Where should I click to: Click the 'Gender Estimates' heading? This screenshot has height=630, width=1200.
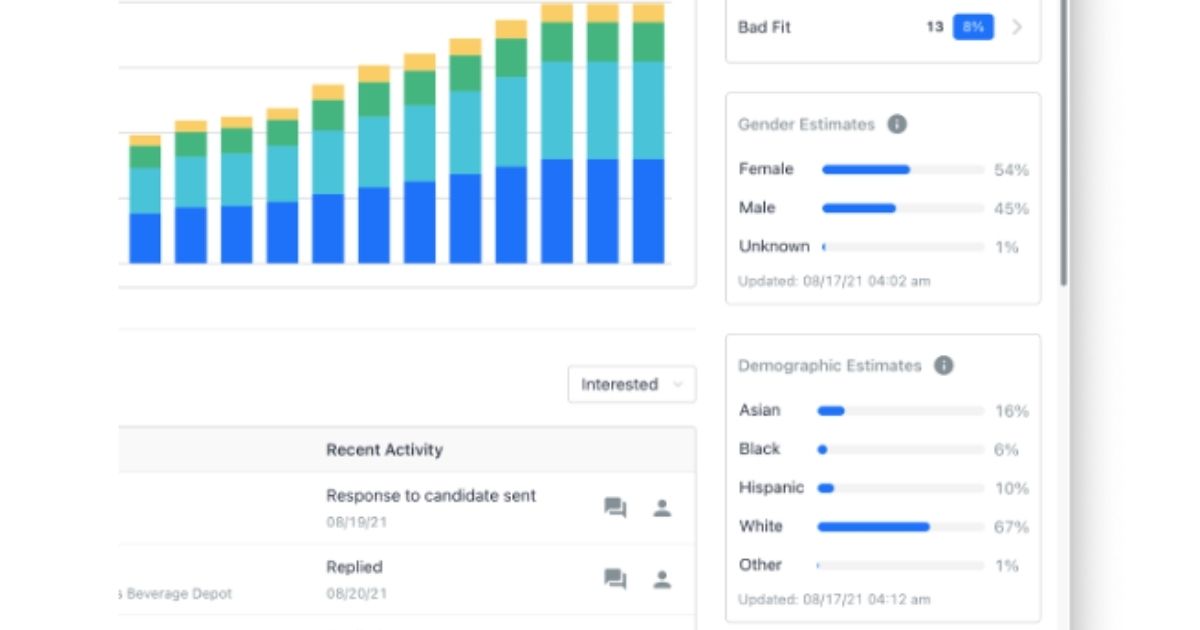(806, 125)
